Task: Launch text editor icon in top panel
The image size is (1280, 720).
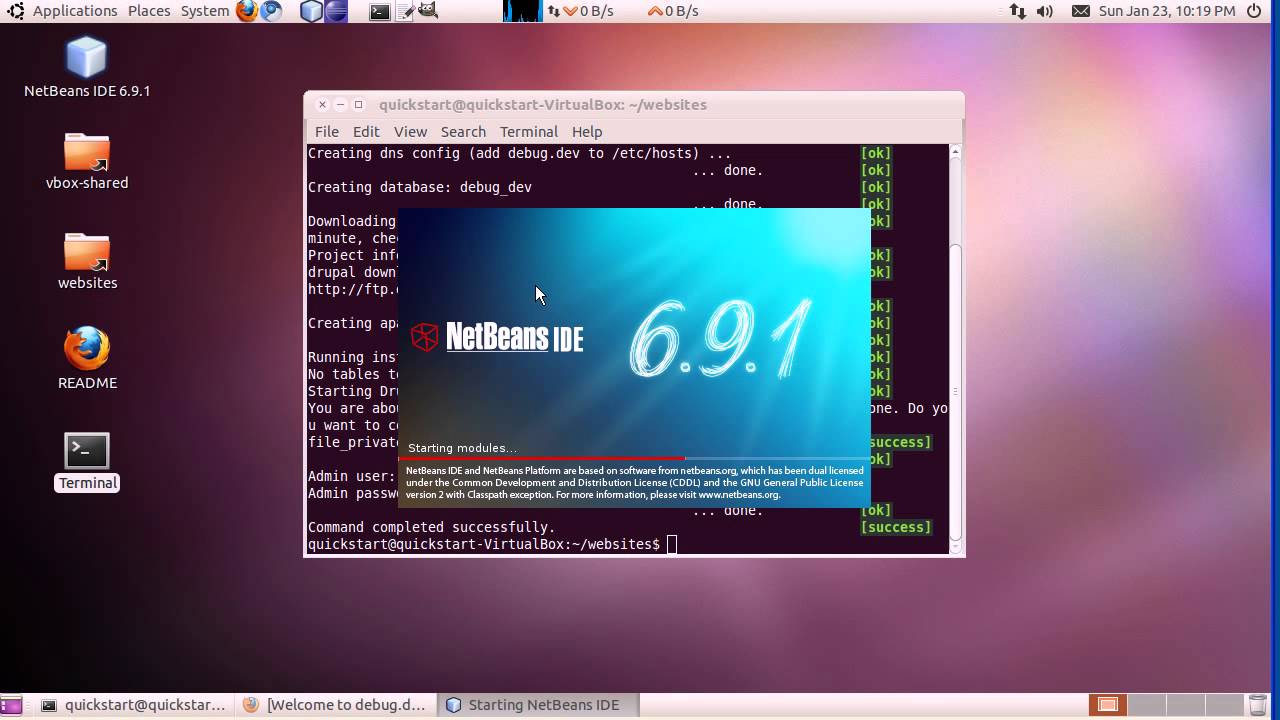Action: [x=405, y=11]
